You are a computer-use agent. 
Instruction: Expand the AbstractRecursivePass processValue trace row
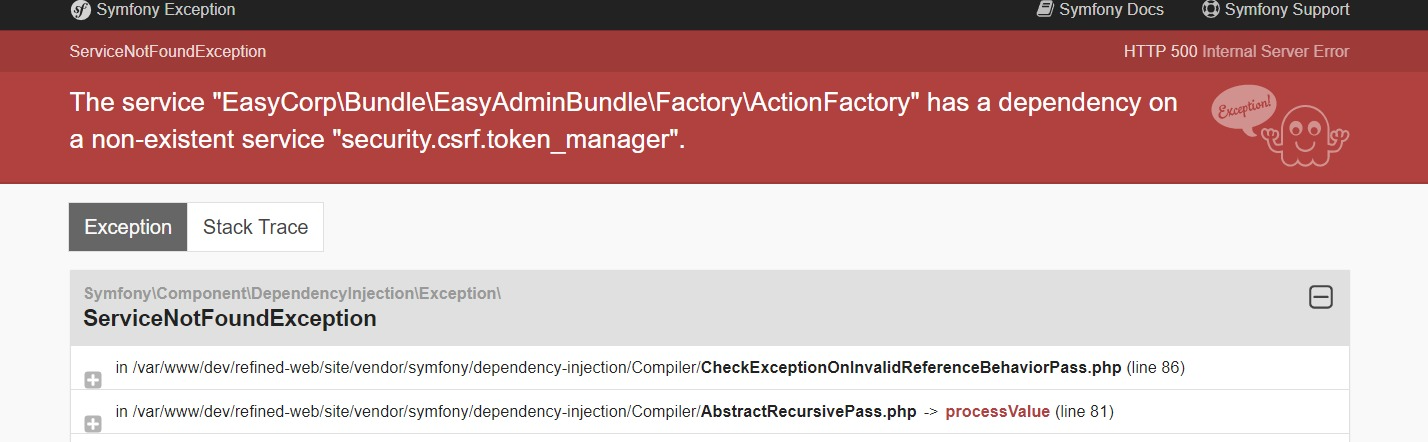click(93, 424)
